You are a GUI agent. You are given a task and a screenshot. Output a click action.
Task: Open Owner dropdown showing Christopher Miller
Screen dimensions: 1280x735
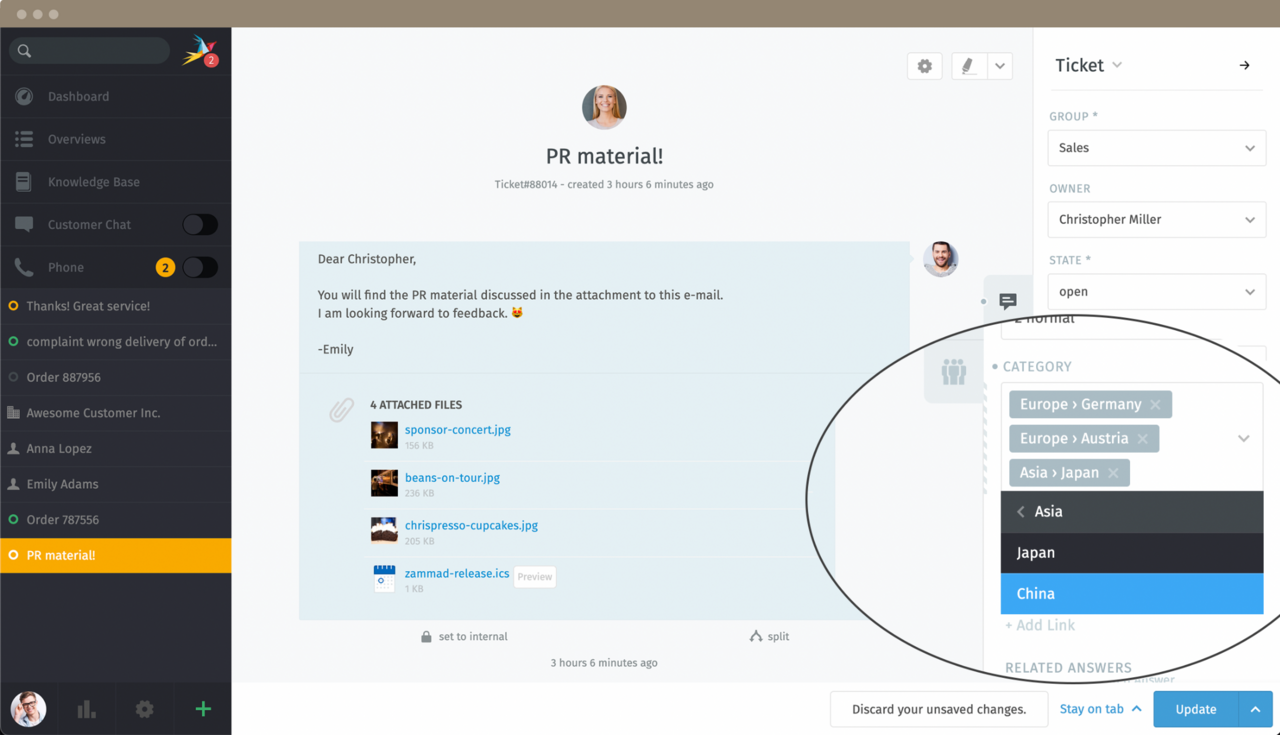tap(1156, 220)
